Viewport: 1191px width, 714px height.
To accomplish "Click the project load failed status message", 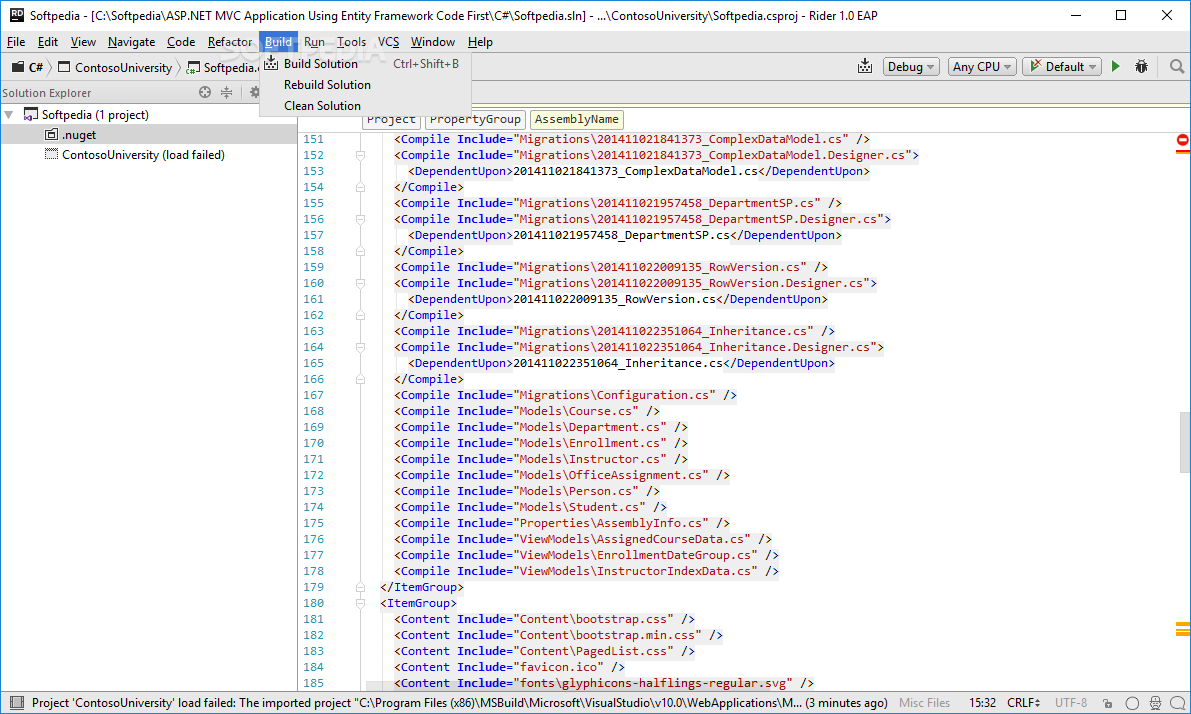I will [460, 703].
